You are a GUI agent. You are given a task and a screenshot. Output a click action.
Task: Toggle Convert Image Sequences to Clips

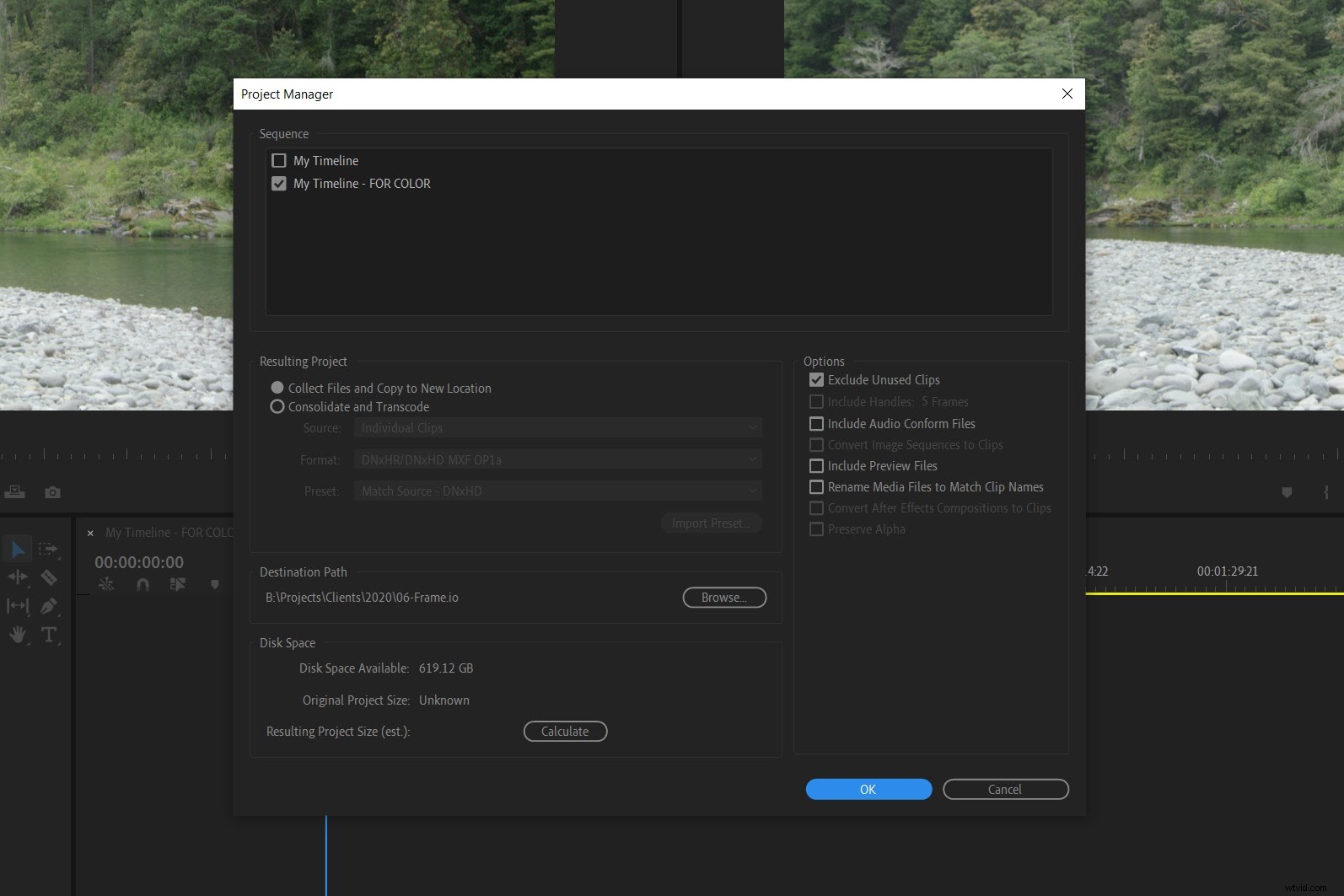click(816, 445)
